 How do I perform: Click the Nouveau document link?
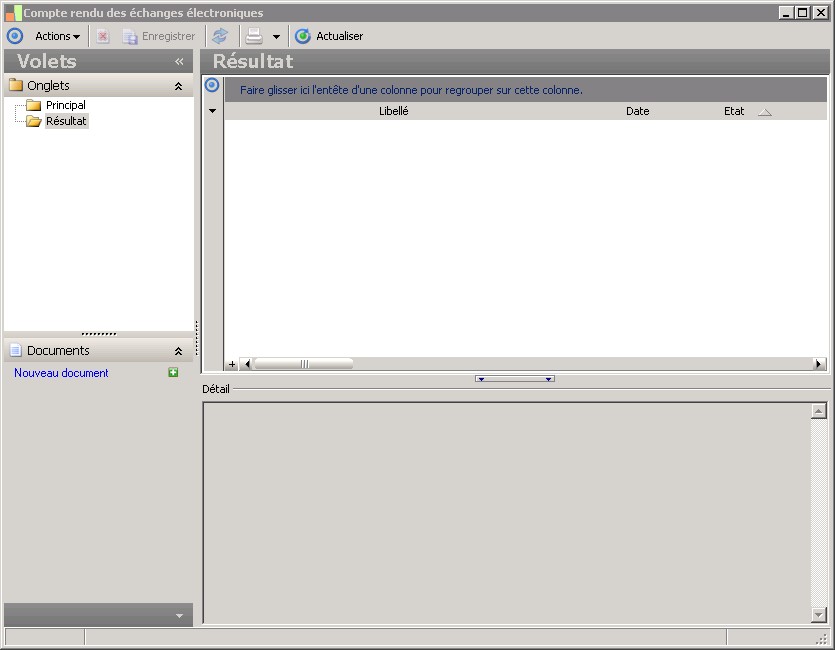61,373
